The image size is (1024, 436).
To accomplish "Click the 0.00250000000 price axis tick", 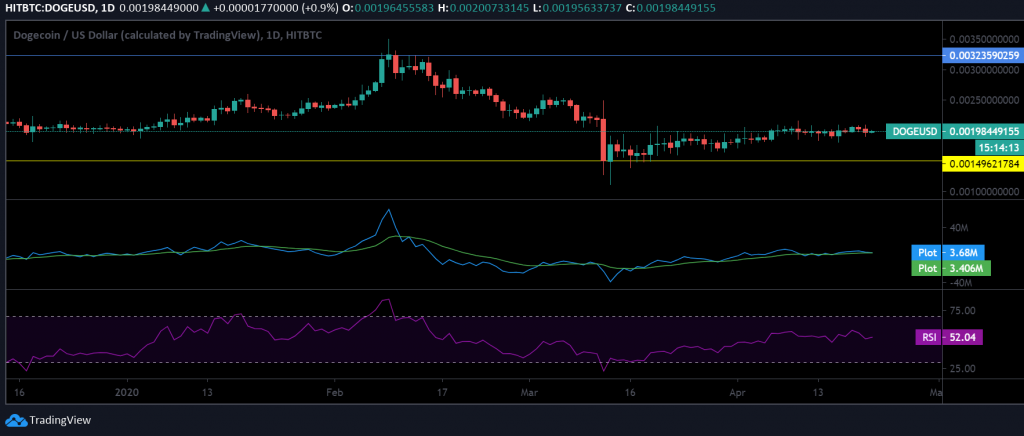I will tap(984, 101).
